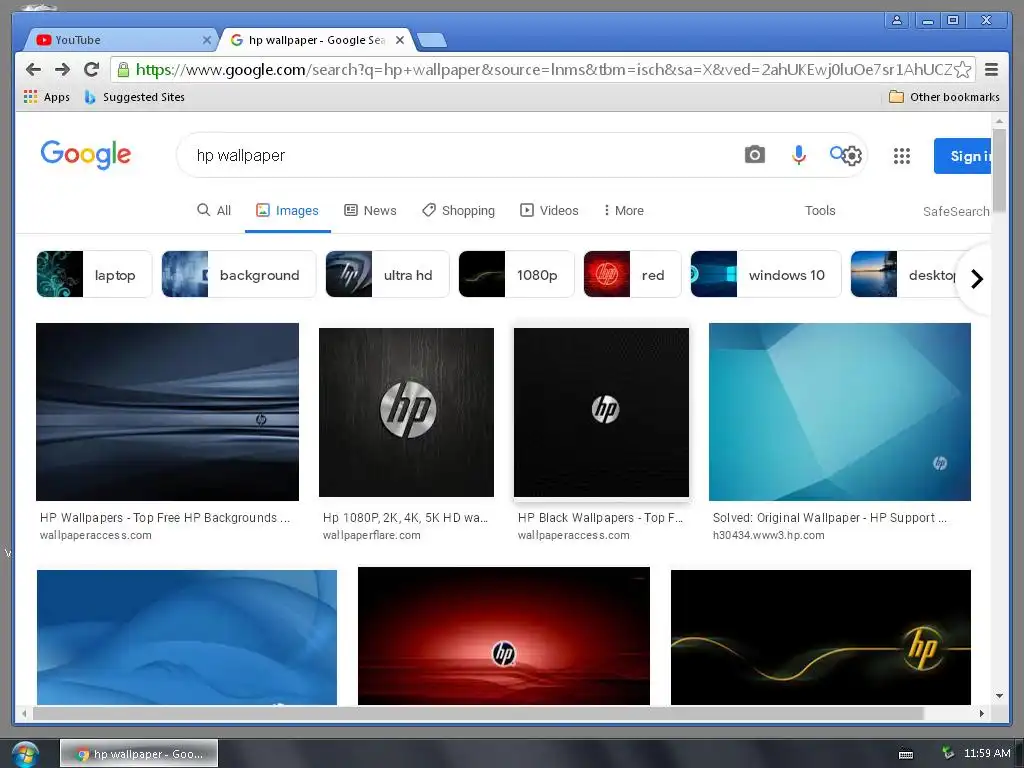Click the vertical scrollbar up arrow
The image size is (1024, 768).
click(x=999, y=121)
